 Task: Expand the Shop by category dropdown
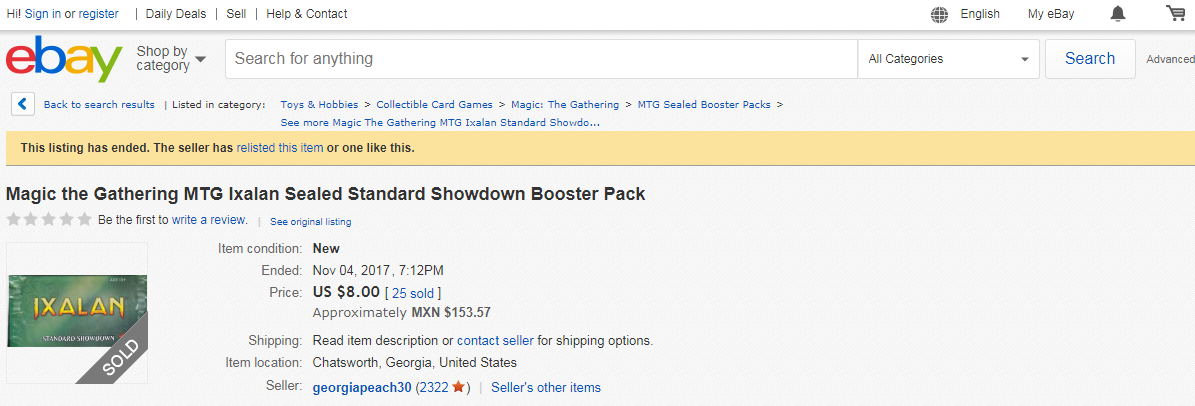[x=171, y=59]
